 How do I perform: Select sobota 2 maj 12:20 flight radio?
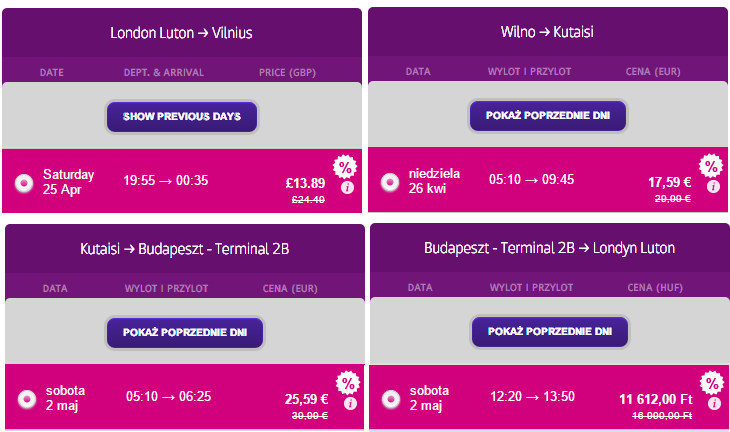click(x=391, y=399)
